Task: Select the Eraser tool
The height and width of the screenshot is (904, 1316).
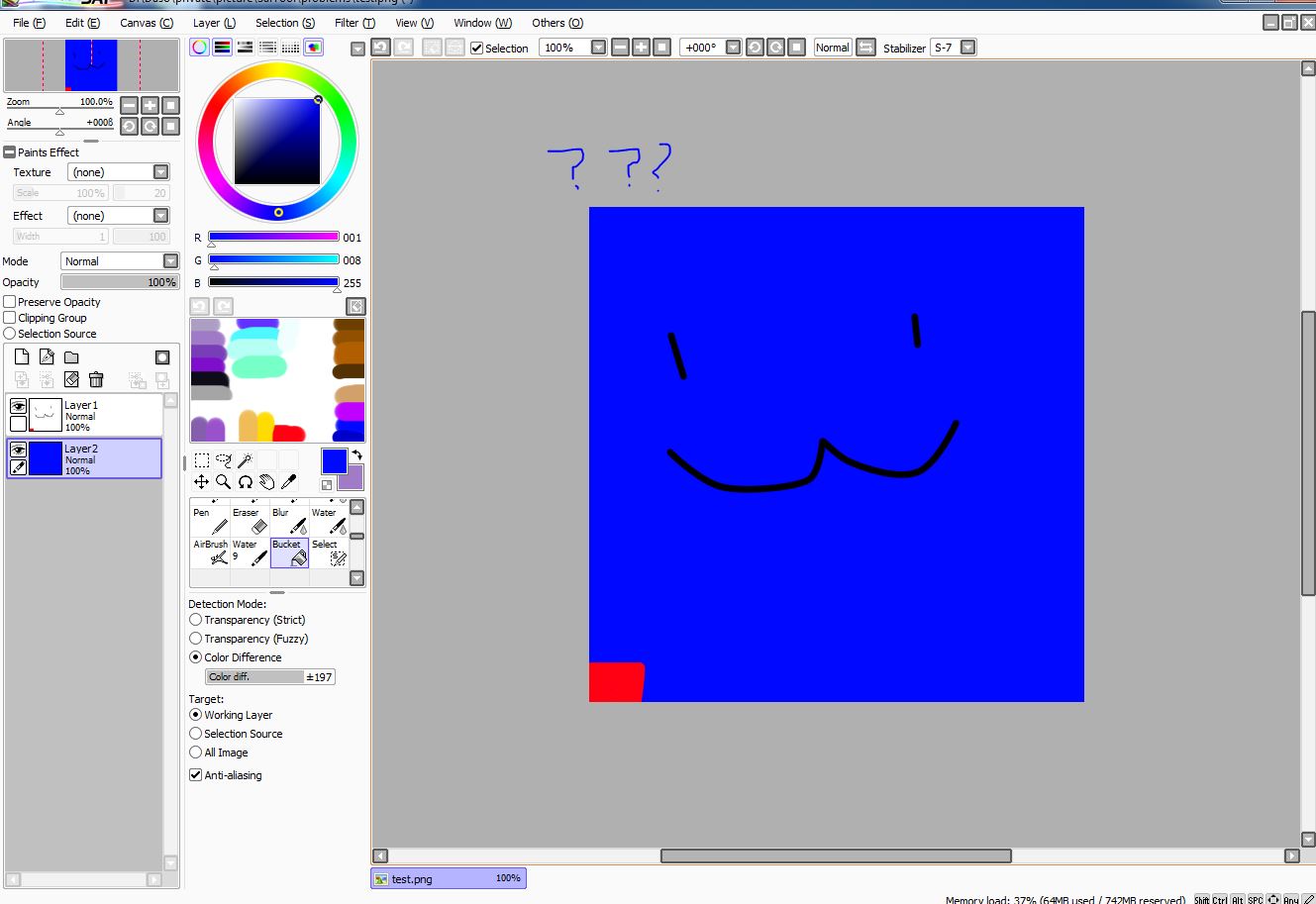Action: click(250, 521)
